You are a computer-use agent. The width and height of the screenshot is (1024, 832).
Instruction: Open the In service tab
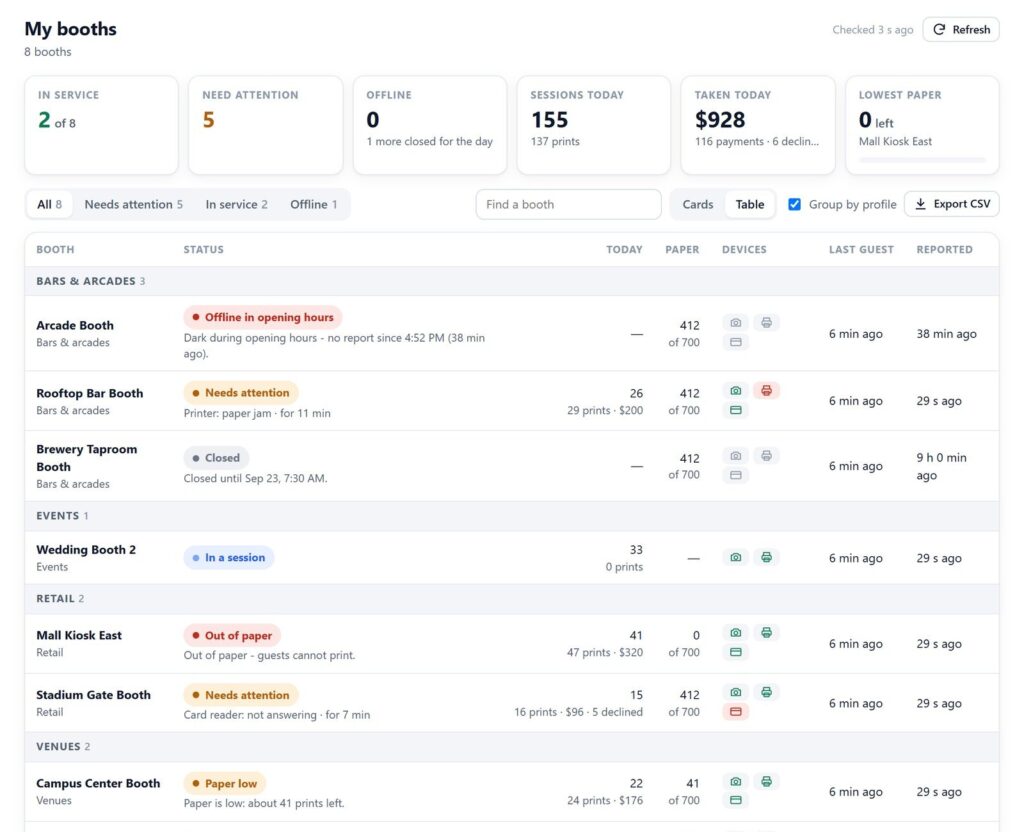click(x=236, y=204)
